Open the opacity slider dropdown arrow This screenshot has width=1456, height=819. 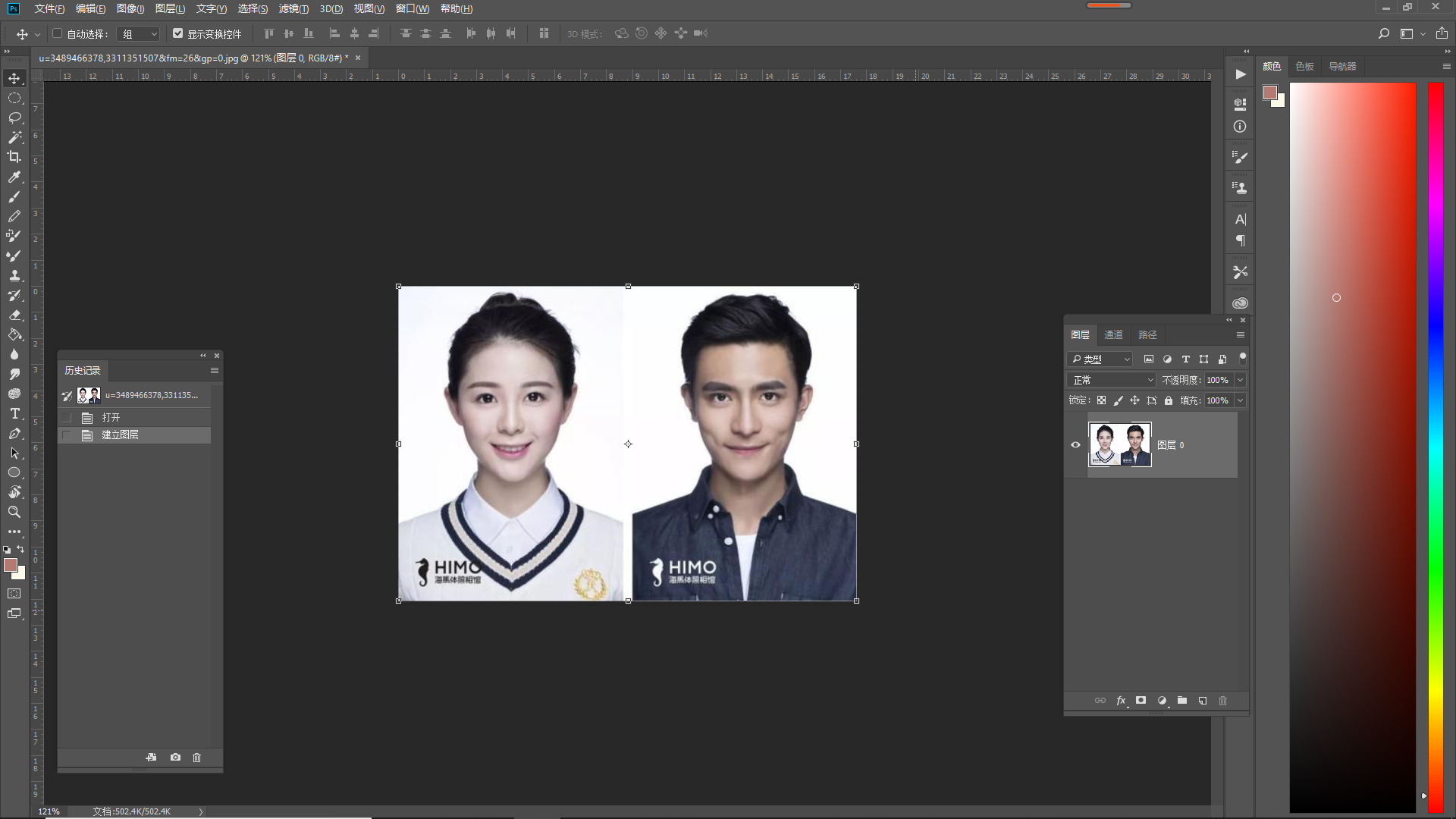(x=1241, y=380)
